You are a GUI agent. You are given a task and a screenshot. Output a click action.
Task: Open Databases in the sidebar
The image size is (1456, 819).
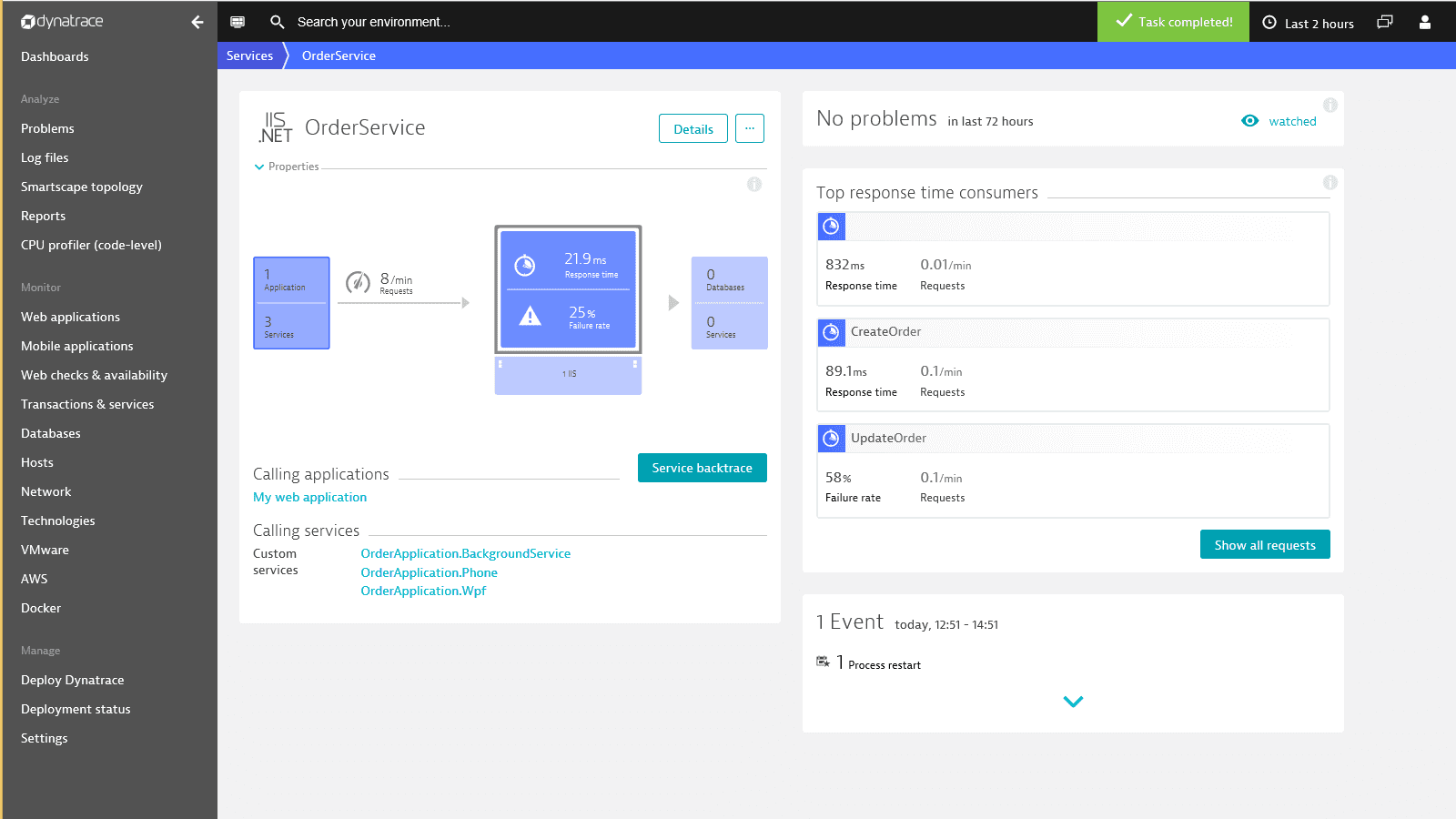click(51, 433)
